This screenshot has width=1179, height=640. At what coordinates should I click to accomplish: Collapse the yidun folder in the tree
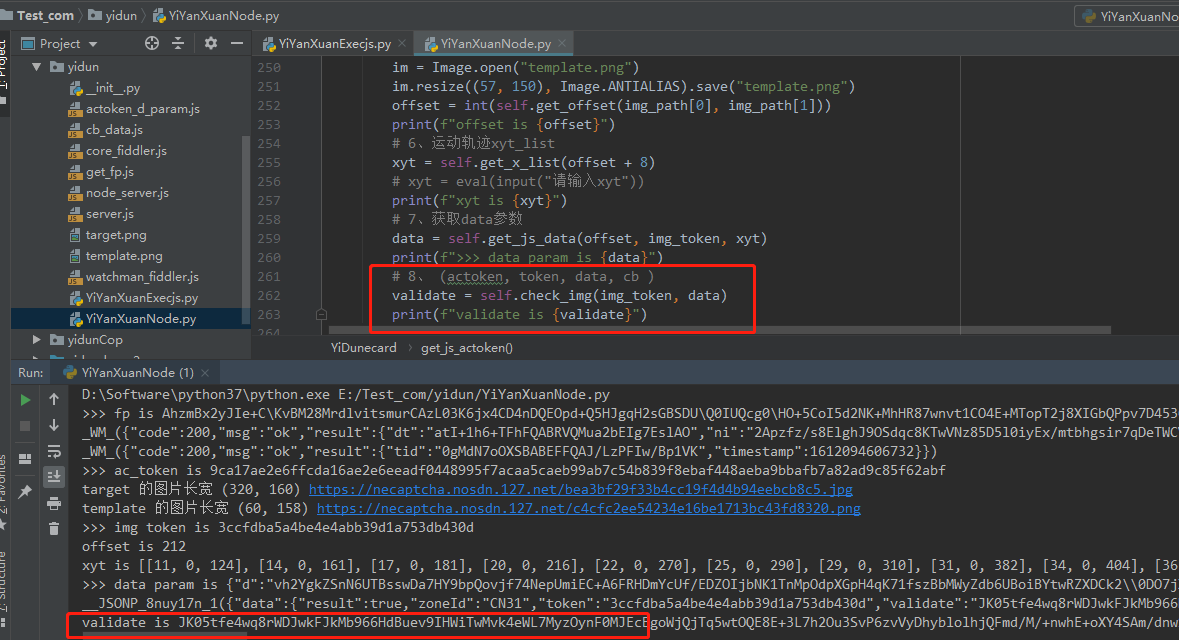click(36, 67)
